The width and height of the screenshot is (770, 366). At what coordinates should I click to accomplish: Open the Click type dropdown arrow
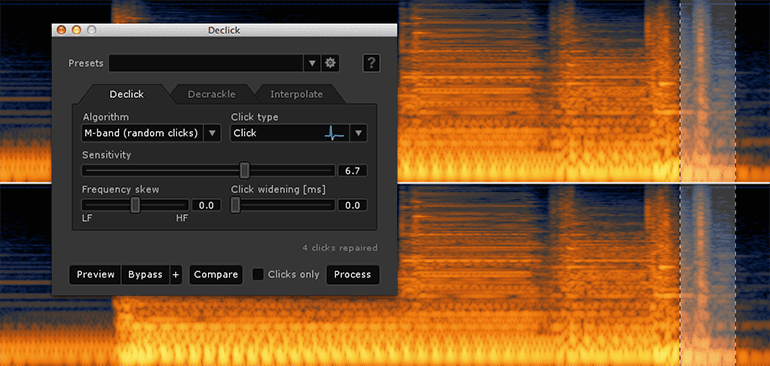[x=358, y=133]
